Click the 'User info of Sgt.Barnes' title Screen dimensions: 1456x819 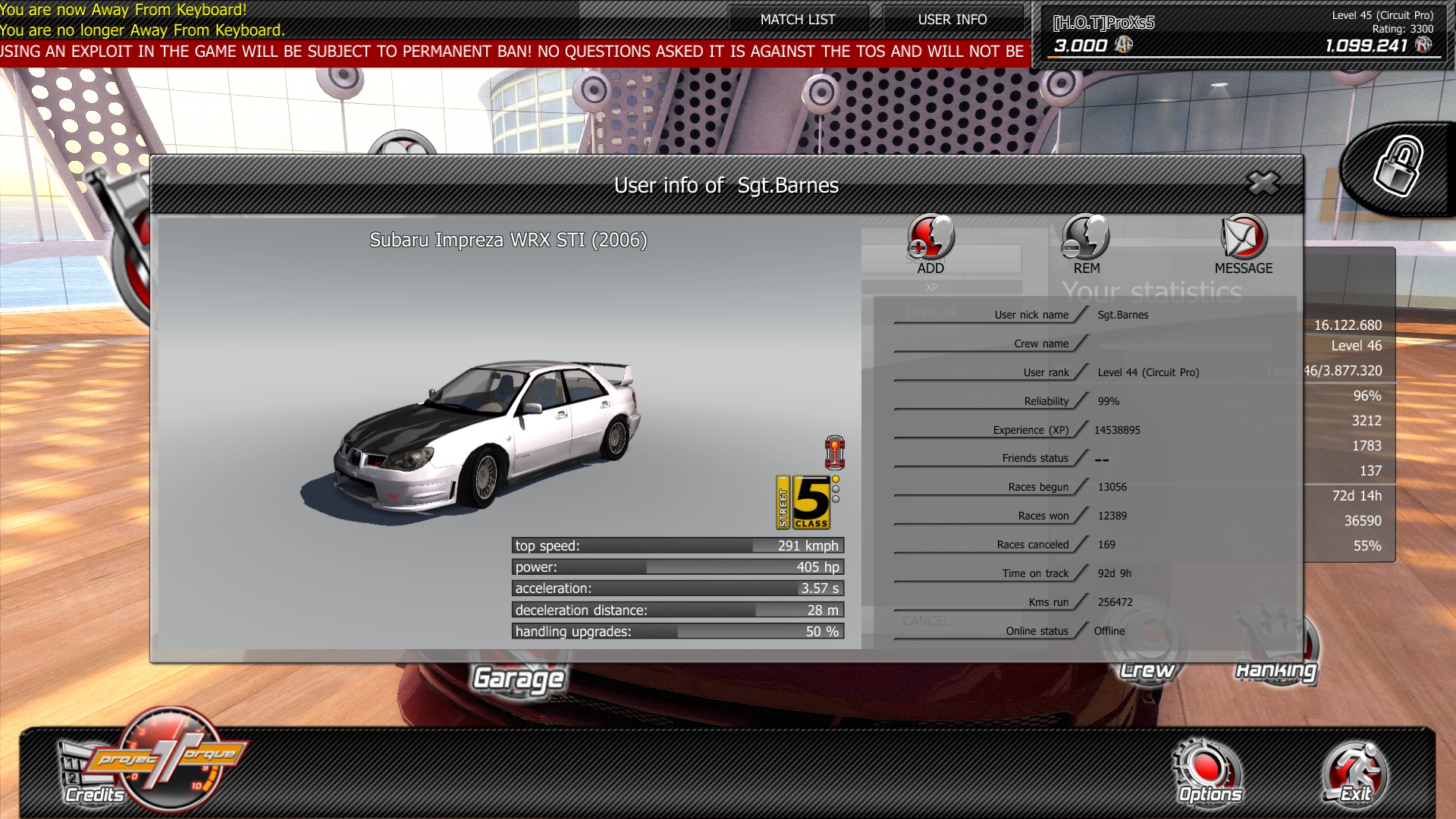click(726, 185)
